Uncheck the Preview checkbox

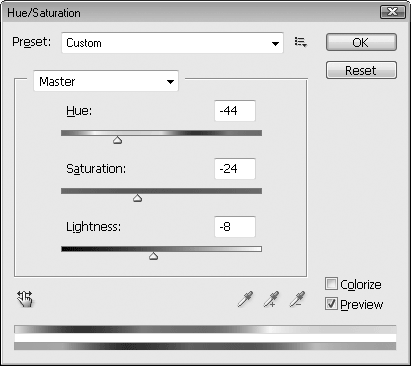point(331,304)
